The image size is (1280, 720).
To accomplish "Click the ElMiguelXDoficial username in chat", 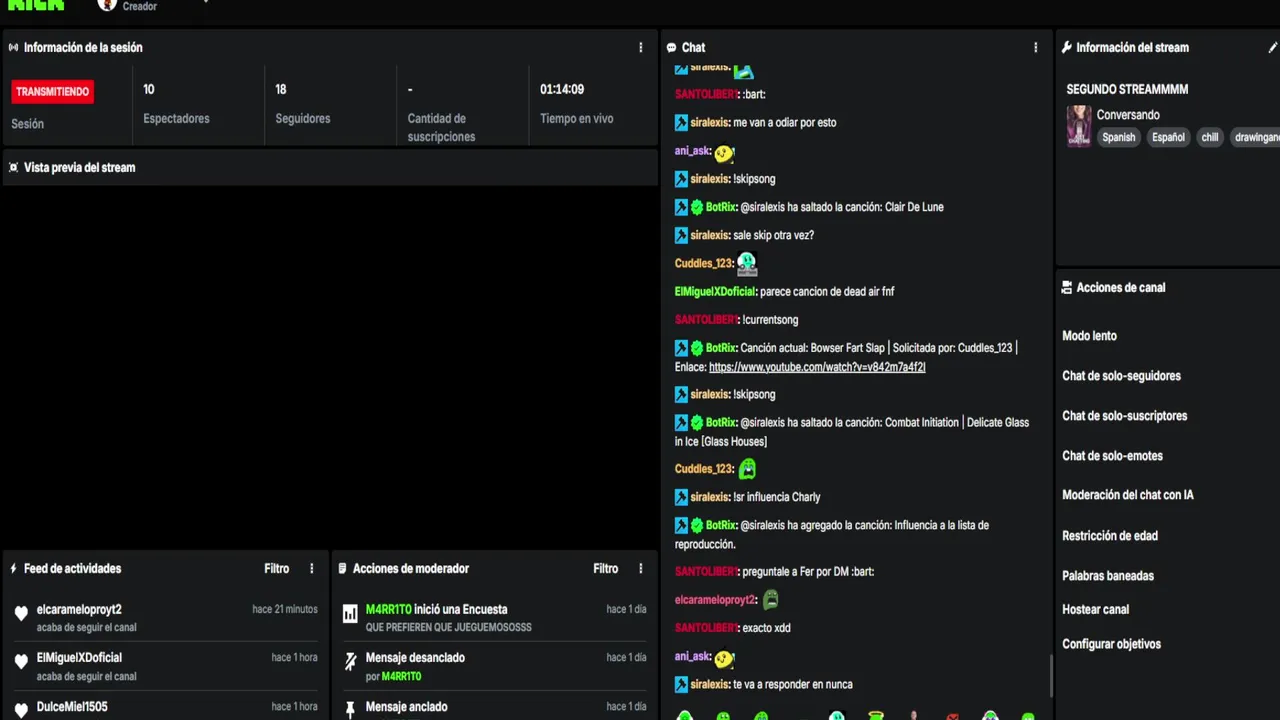I will tap(715, 291).
